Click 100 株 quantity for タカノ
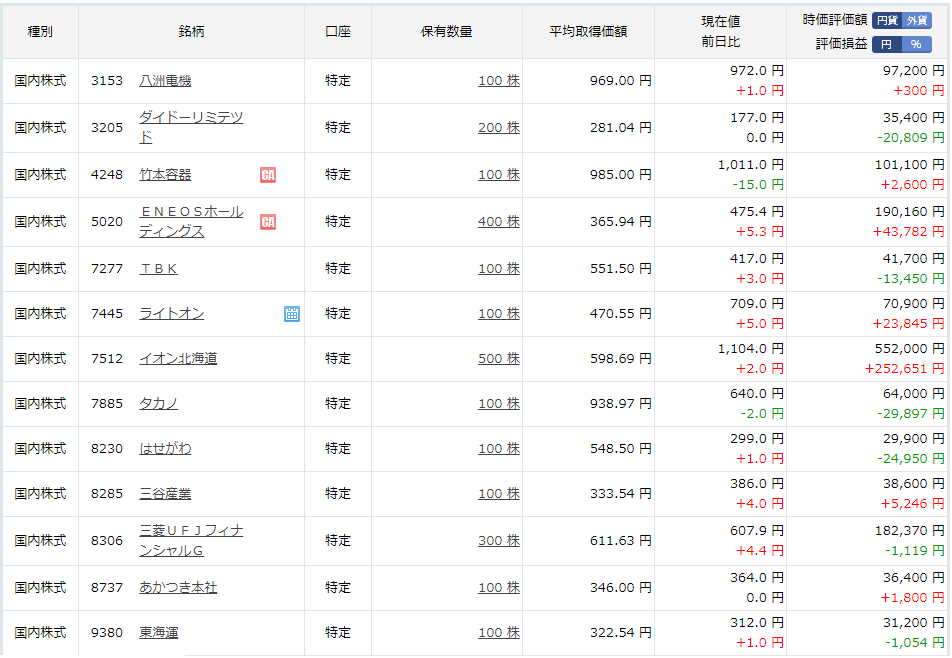Screen dimensions: 952x658 click(499, 403)
